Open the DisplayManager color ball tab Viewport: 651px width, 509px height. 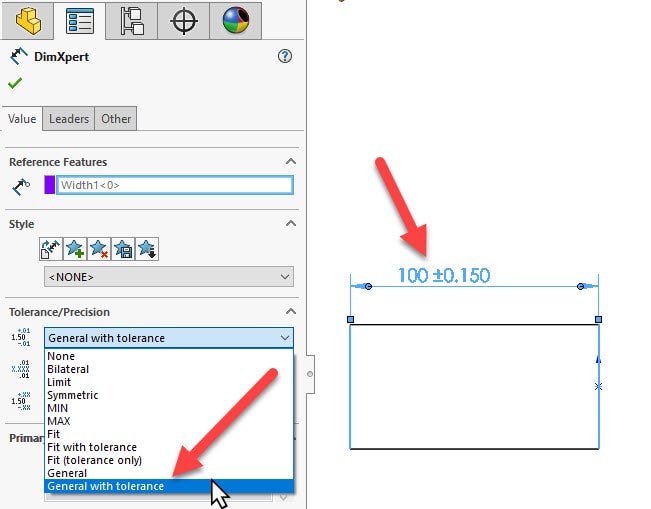235,20
